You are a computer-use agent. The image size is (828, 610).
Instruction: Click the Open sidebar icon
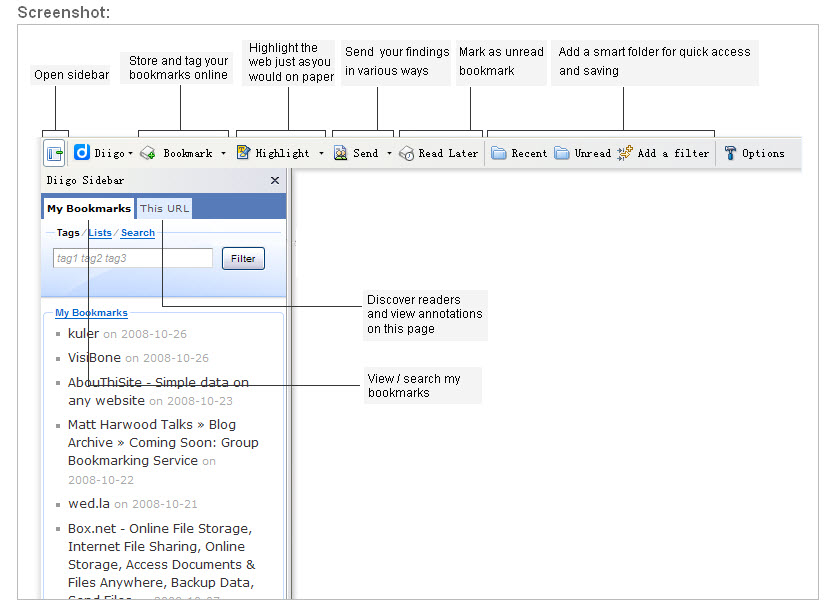(55, 154)
